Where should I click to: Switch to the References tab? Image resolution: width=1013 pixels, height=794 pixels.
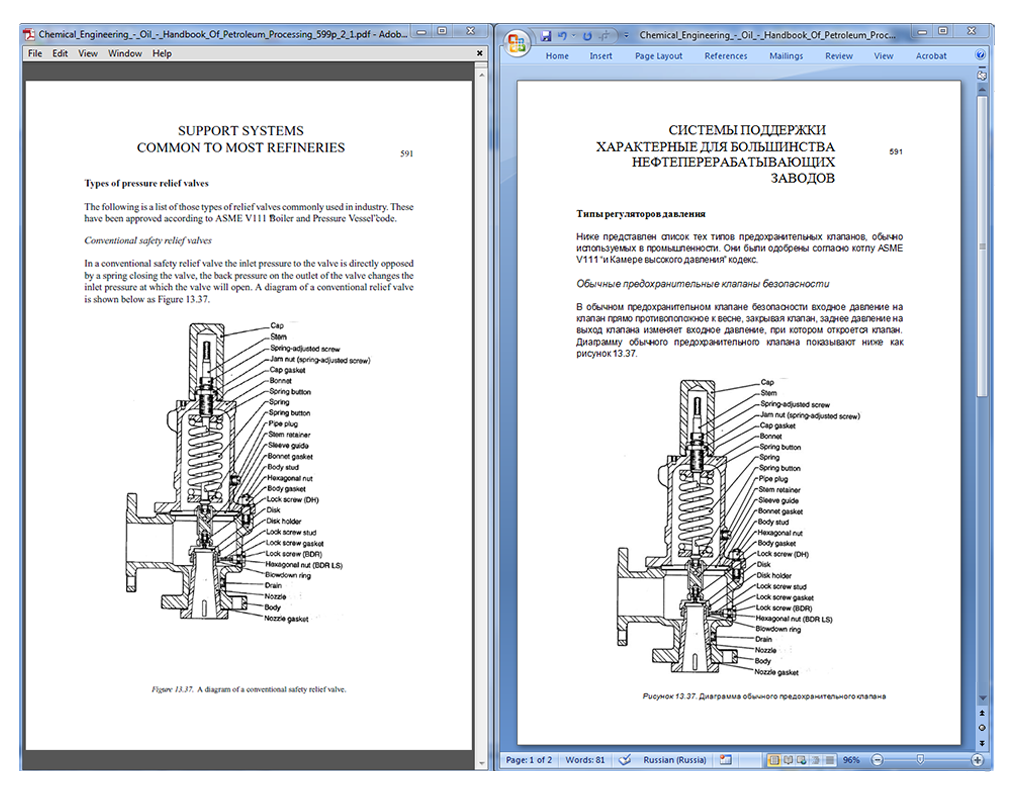point(726,56)
